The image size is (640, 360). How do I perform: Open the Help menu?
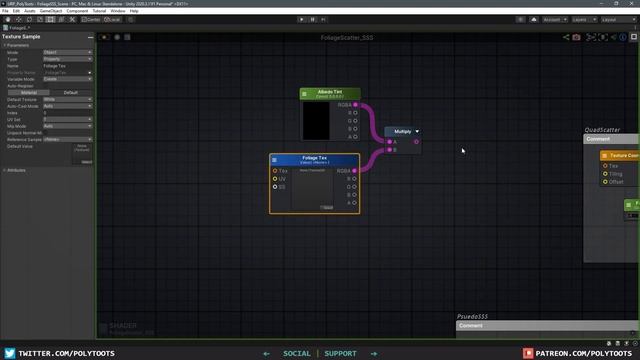point(134,11)
